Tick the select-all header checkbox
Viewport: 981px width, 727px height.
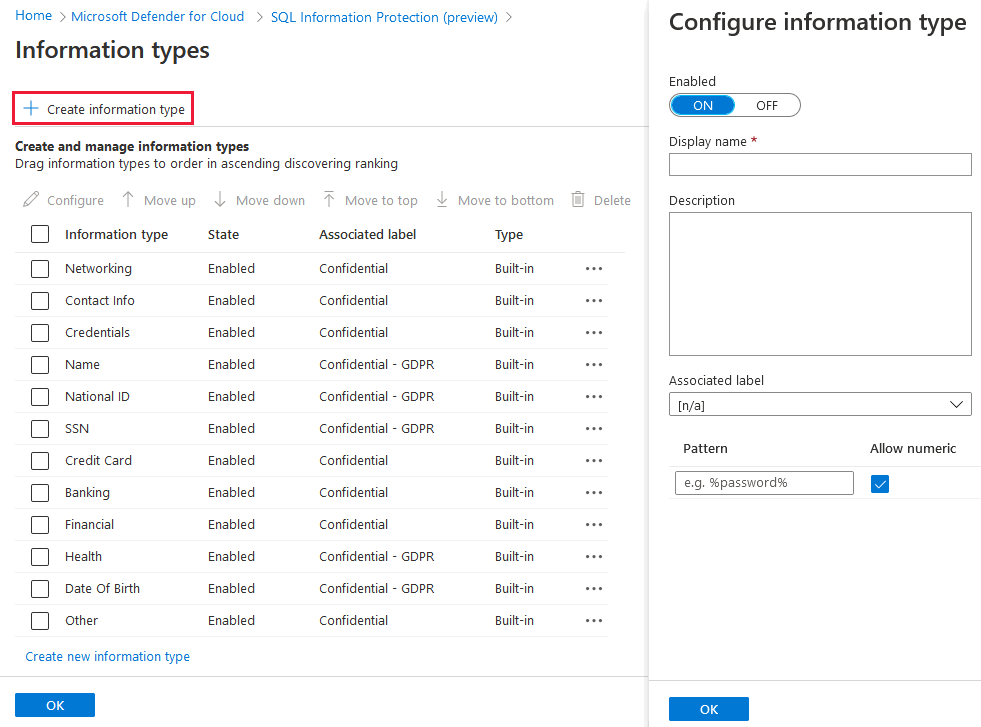pyautogui.click(x=40, y=234)
